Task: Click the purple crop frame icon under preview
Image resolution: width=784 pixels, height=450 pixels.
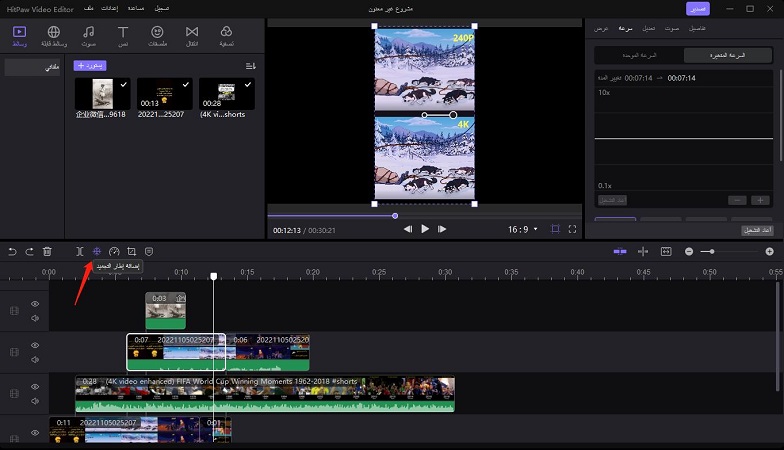Action: click(555, 229)
